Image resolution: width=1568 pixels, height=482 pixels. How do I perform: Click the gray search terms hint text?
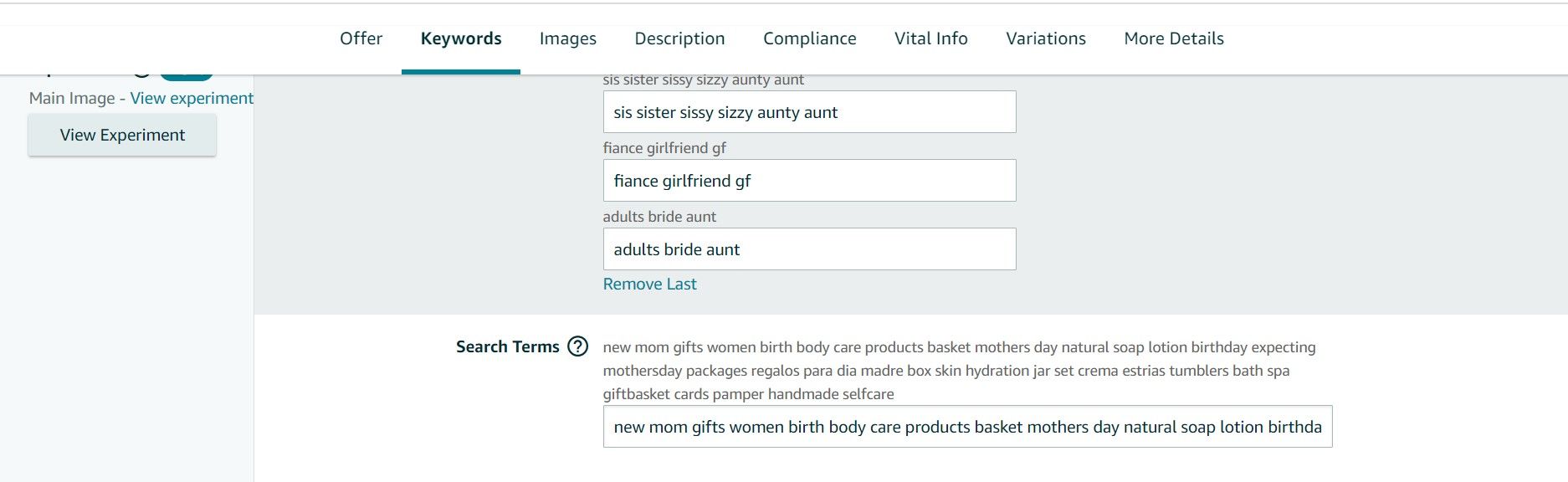pos(959,371)
